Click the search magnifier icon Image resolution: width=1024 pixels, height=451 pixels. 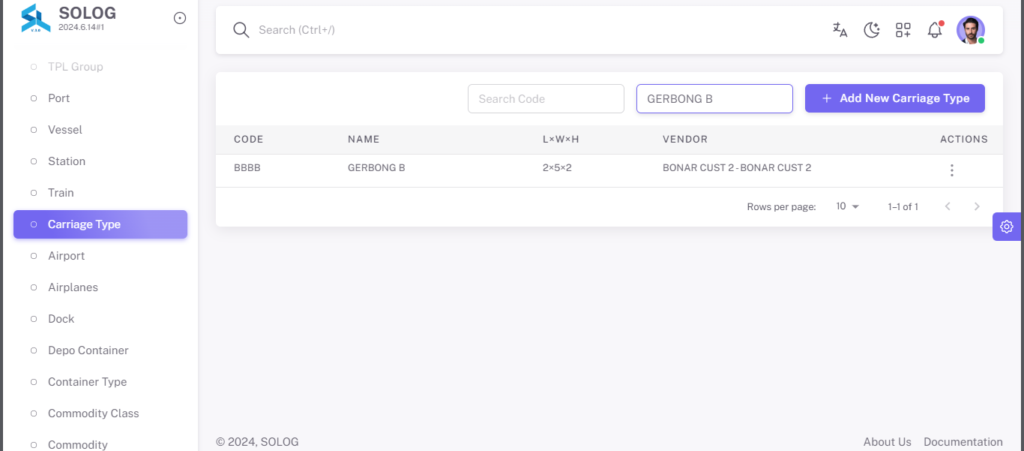(x=241, y=30)
